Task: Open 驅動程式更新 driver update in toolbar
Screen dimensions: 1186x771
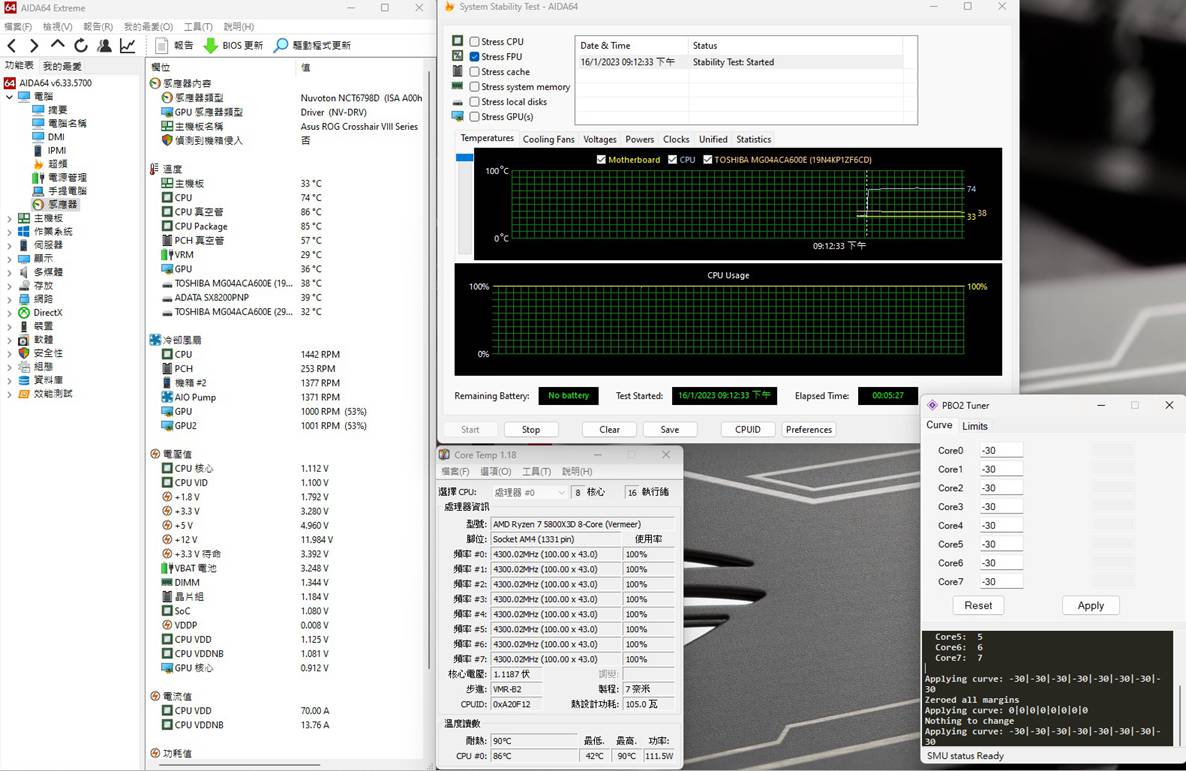Action: point(312,45)
